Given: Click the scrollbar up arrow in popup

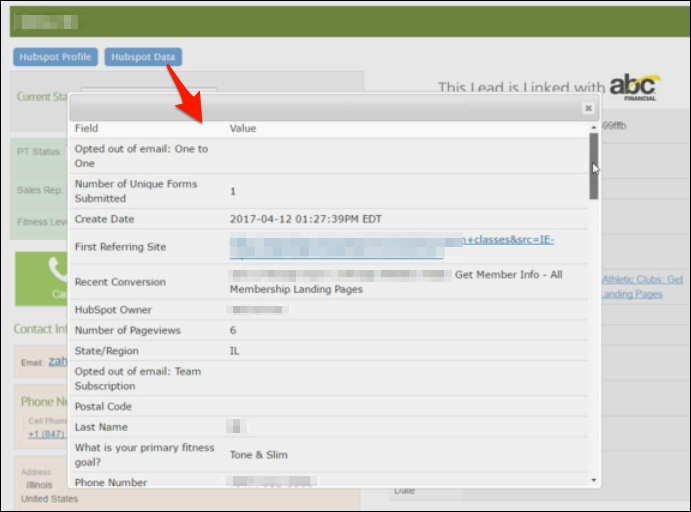Looking at the screenshot, I should 594,127.
